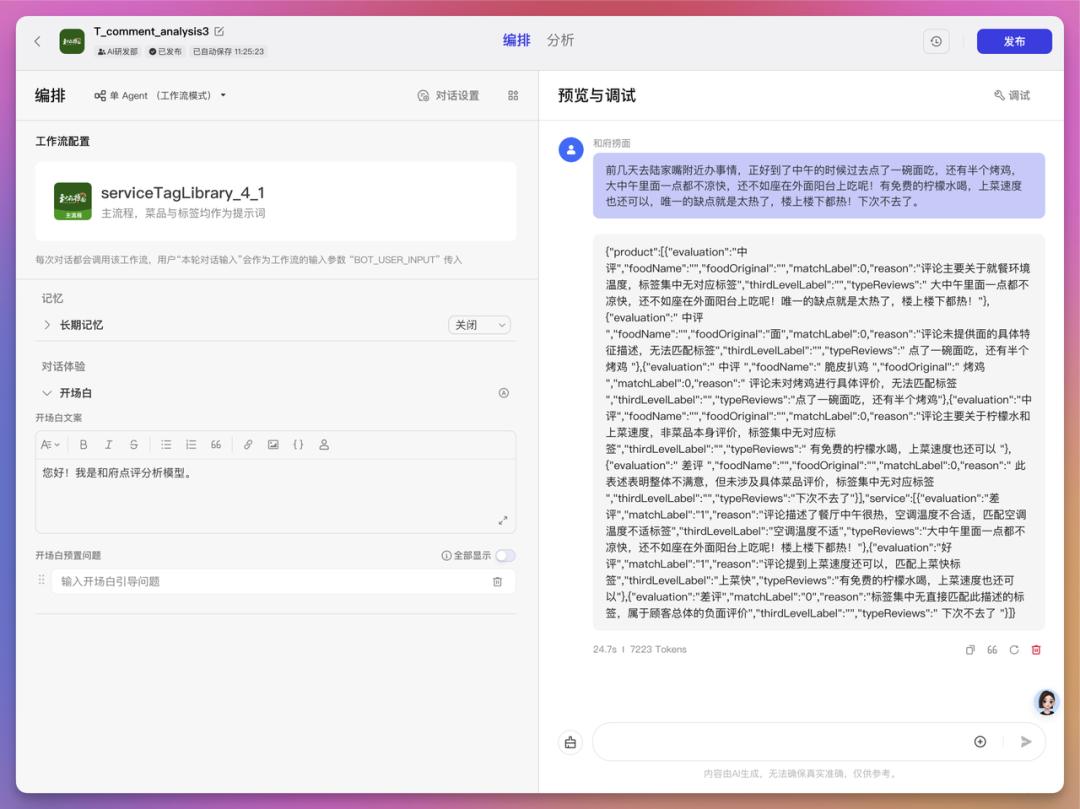
Task: Click the 工作流配置 heading
Action: (63, 141)
